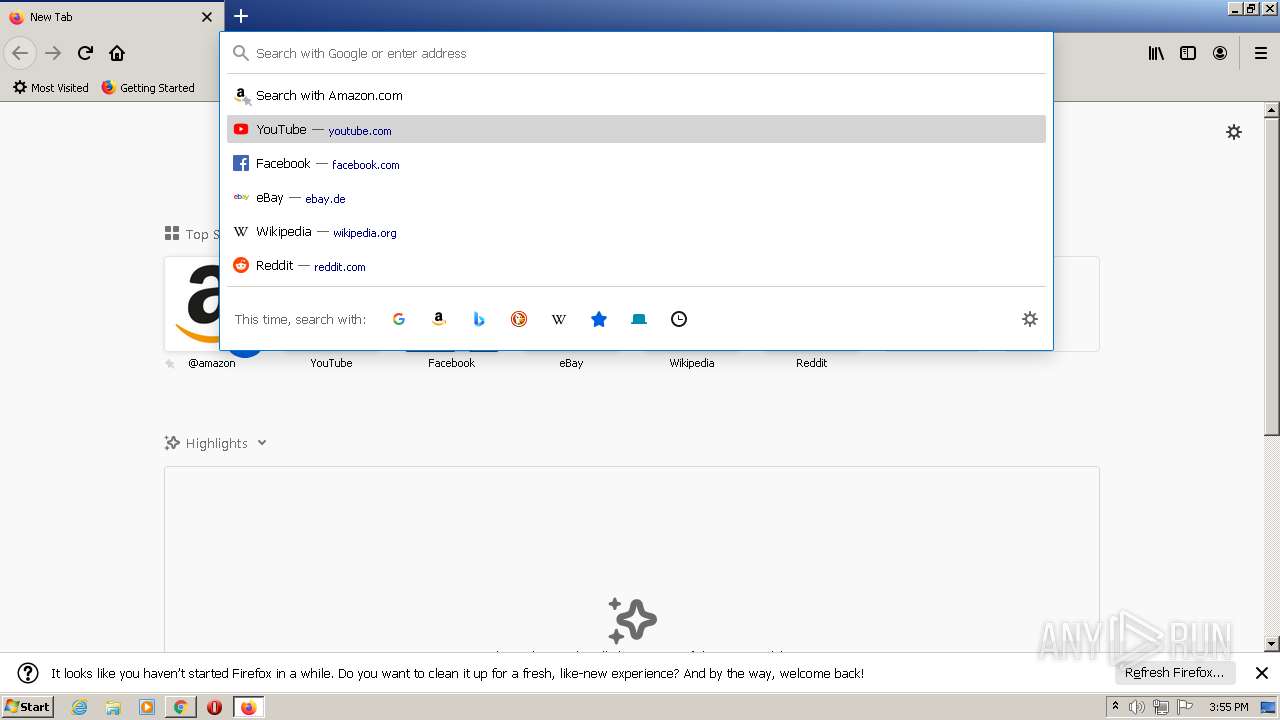Screen dimensions: 1280x720
Task: Launch Windows Media Player from the taskbar
Action: pos(147,707)
